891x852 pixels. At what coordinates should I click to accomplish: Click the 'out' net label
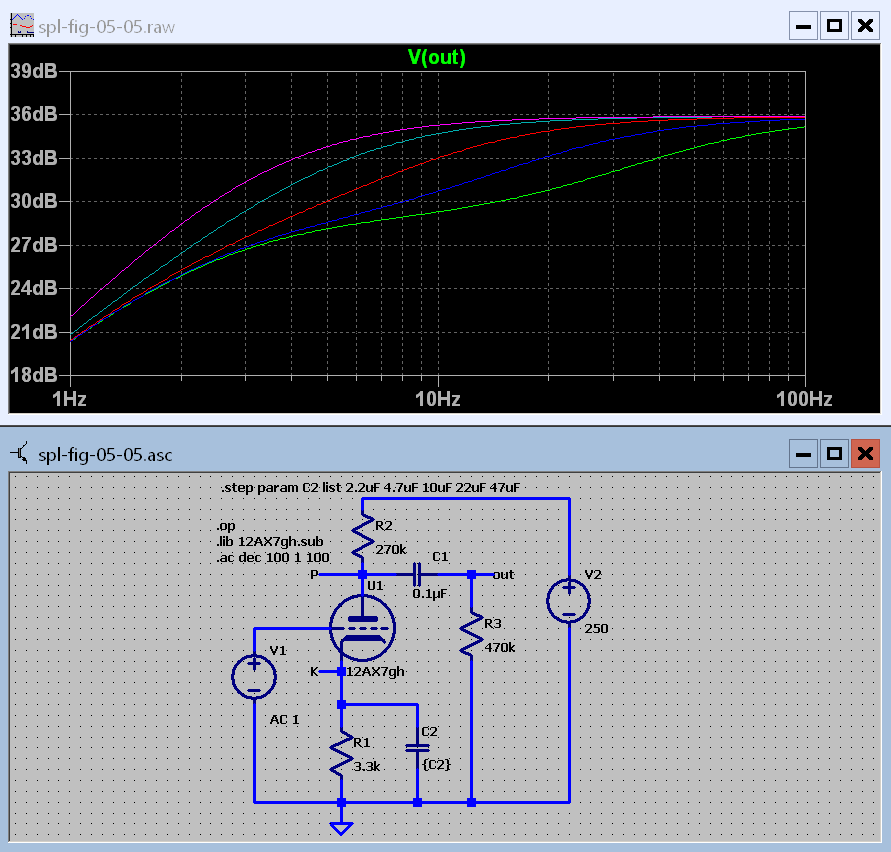pos(503,574)
